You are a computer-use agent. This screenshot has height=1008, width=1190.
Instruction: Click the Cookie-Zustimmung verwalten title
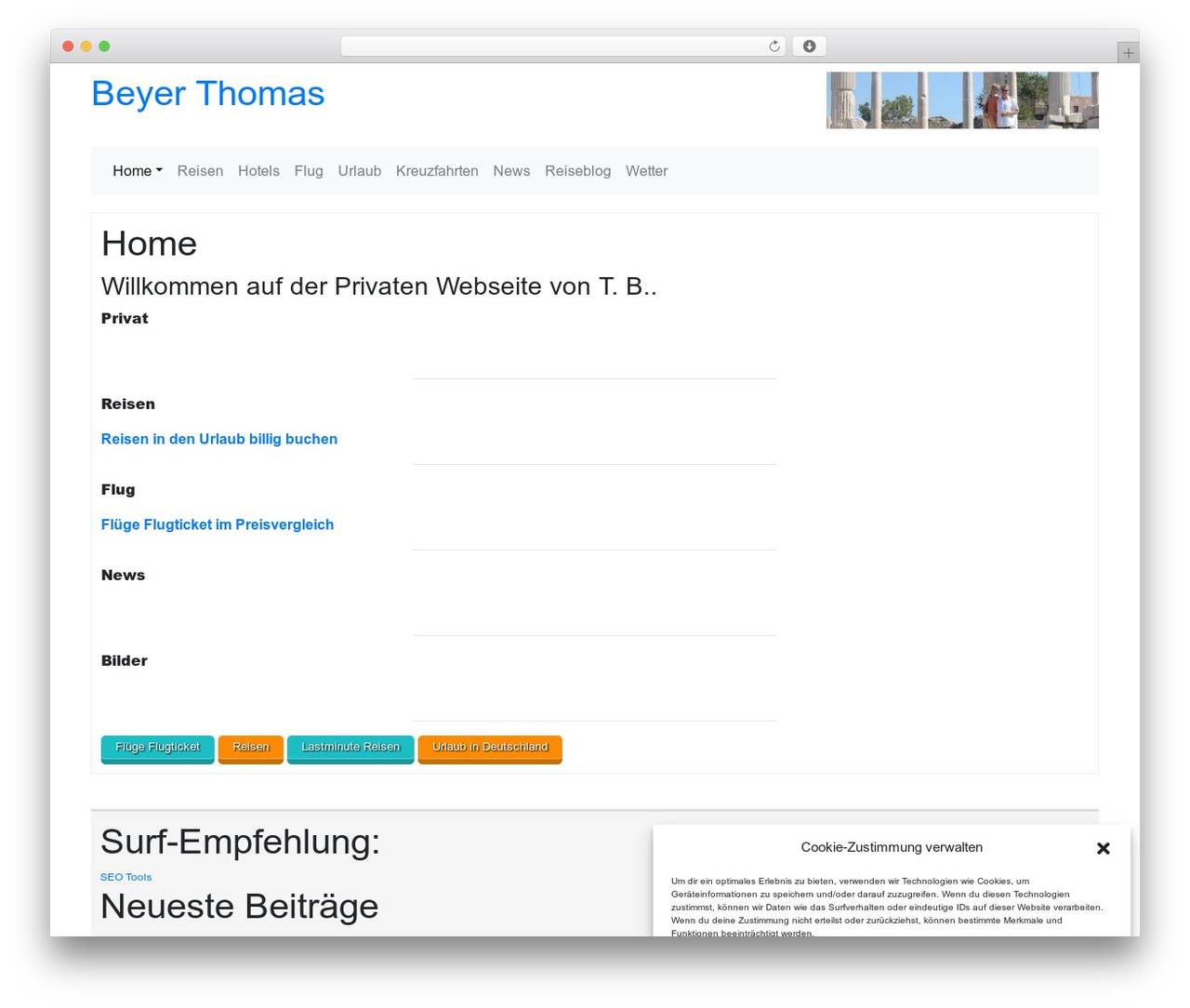coord(892,847)
